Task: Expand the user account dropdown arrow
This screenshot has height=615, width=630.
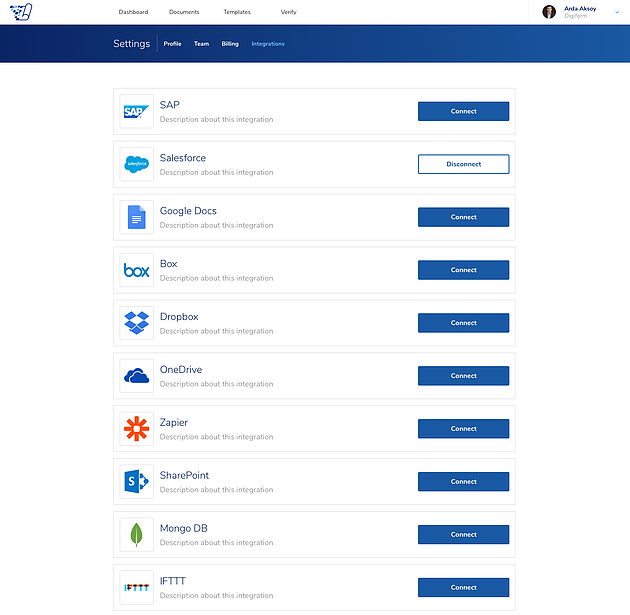Action: tap(617, 12)
